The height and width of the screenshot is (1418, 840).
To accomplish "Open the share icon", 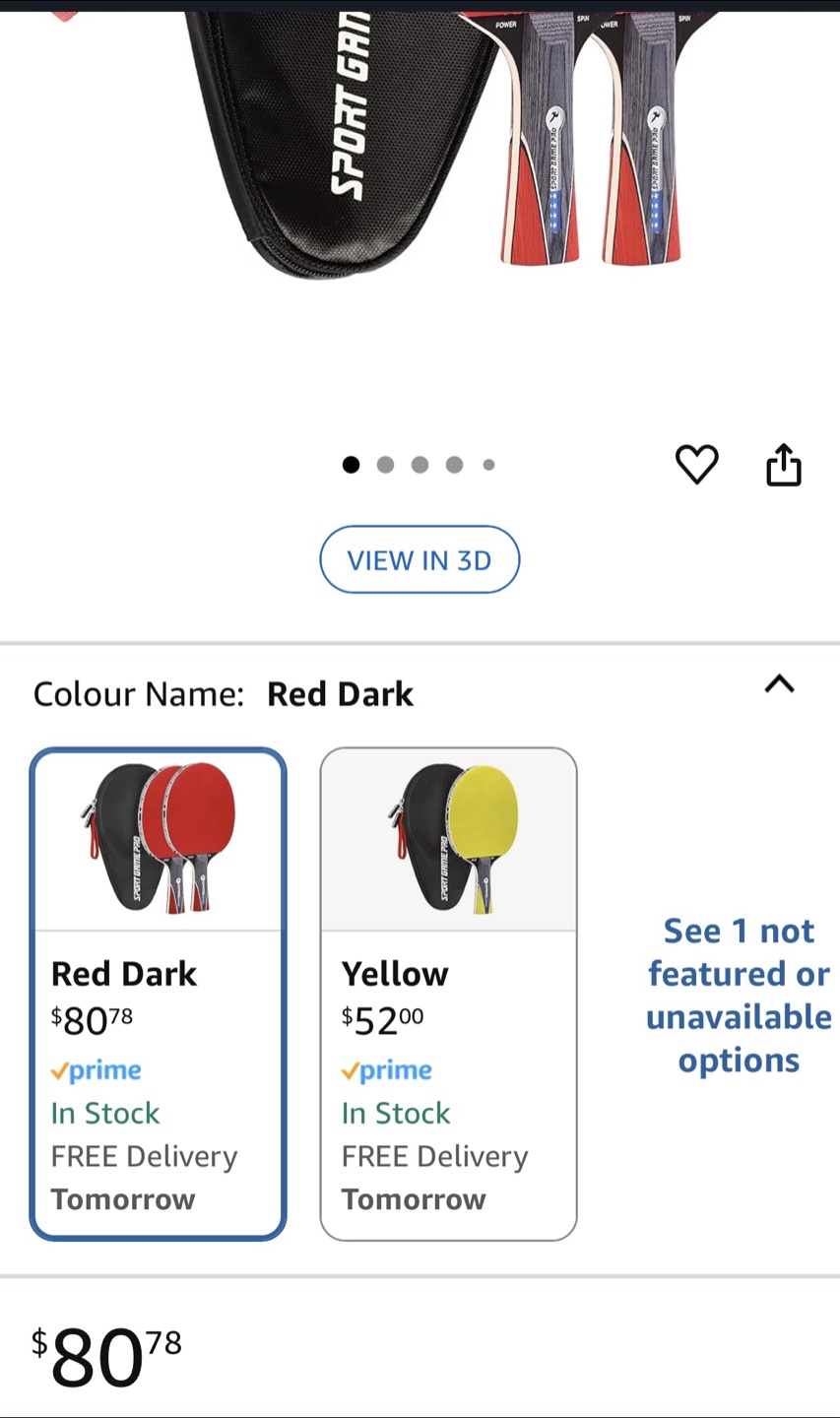I will [x=784, y=465].
